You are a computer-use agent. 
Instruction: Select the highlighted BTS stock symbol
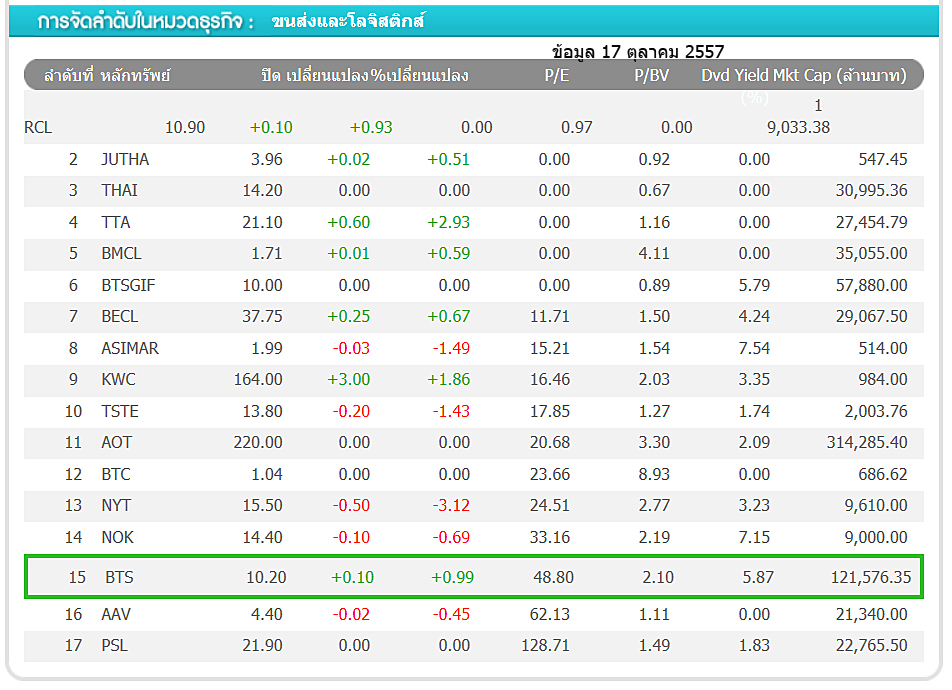click(117, 577)
